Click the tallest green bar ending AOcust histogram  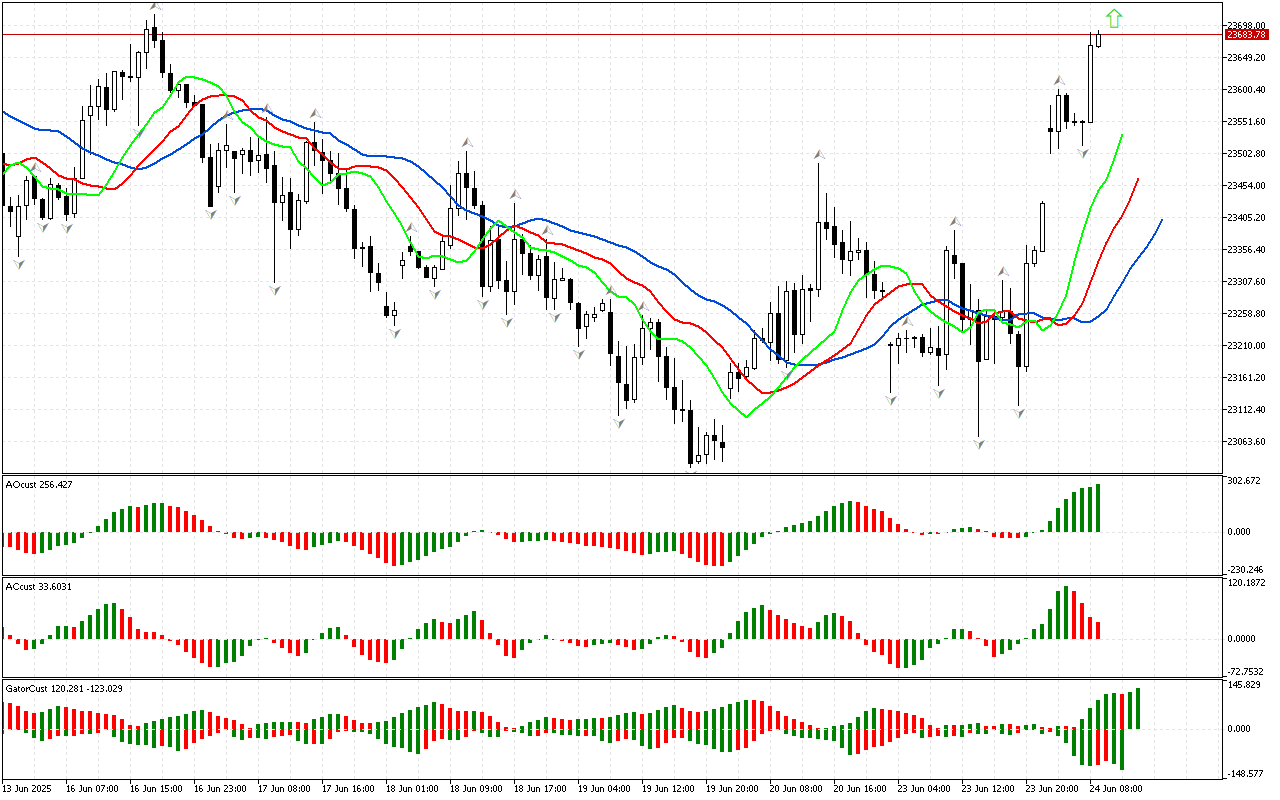tap(1098, 508)
